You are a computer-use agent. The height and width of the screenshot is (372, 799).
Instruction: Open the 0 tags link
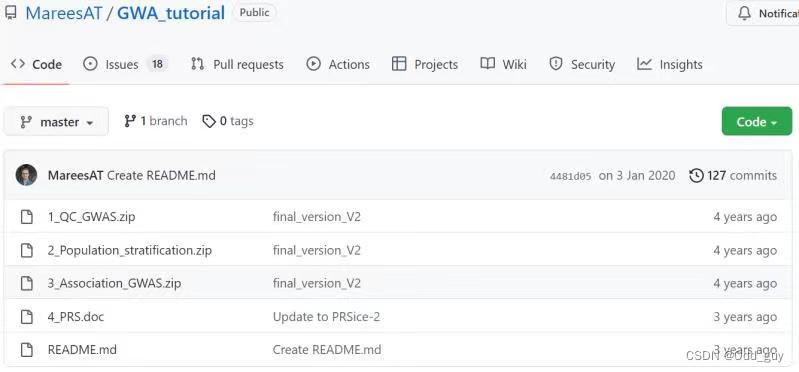(x=228, y=121)
